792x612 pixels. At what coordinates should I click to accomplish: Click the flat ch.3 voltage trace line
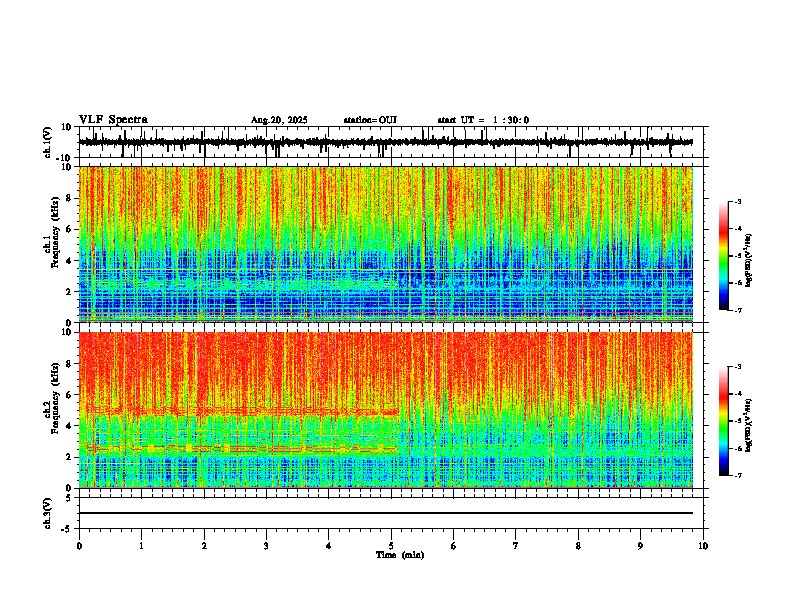pos(385,513)
